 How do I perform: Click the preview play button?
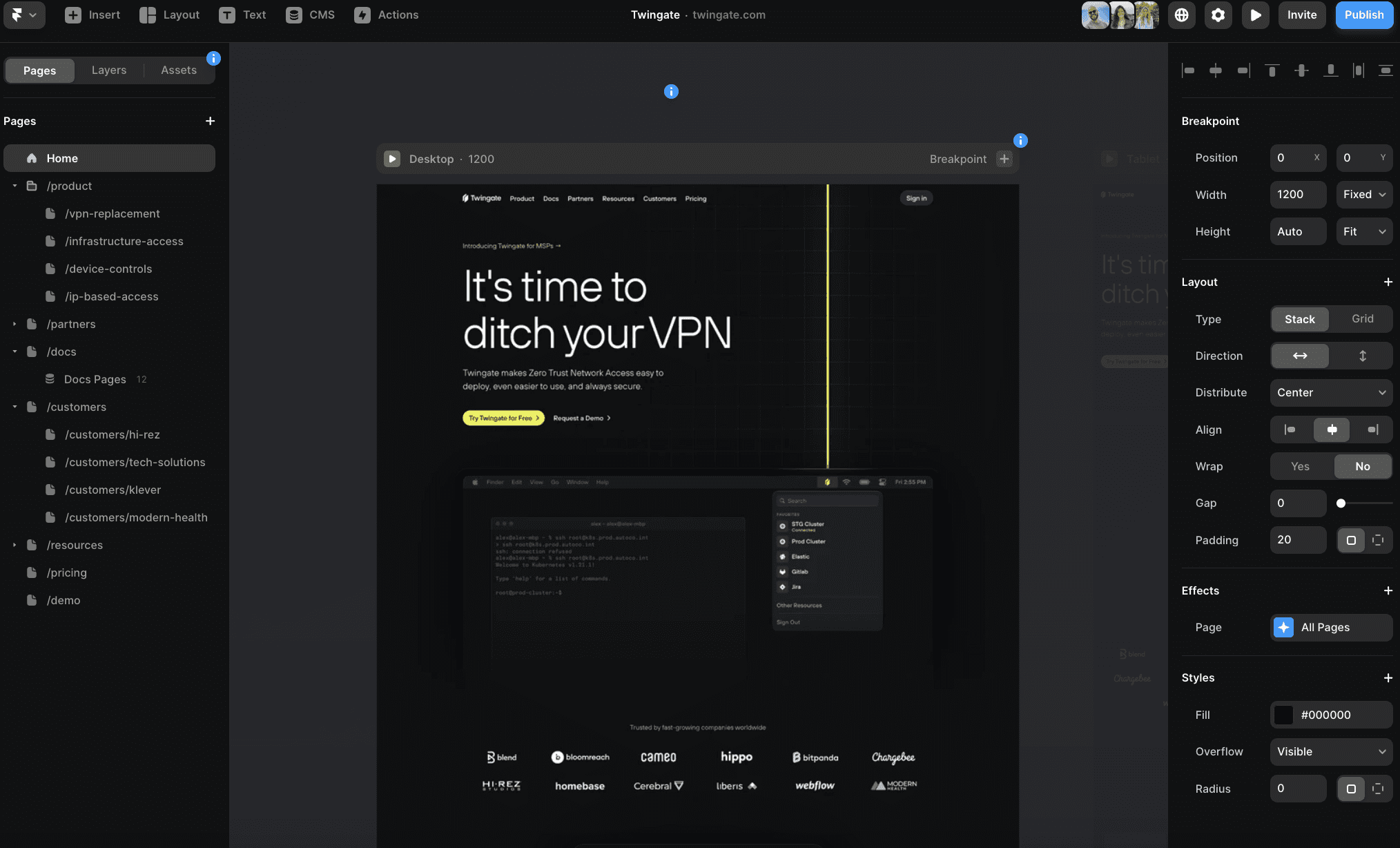tap(1255, 15)
